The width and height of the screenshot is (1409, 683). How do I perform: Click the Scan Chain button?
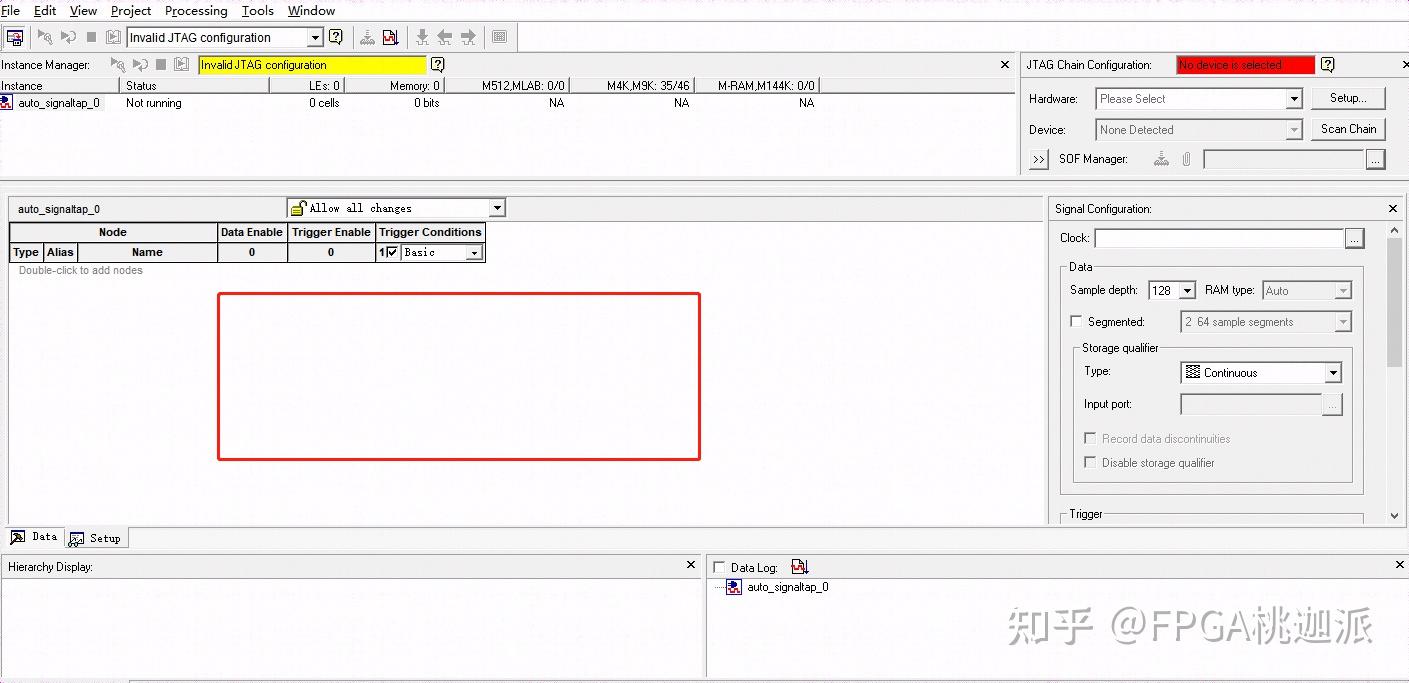(x=1348, y=129)
